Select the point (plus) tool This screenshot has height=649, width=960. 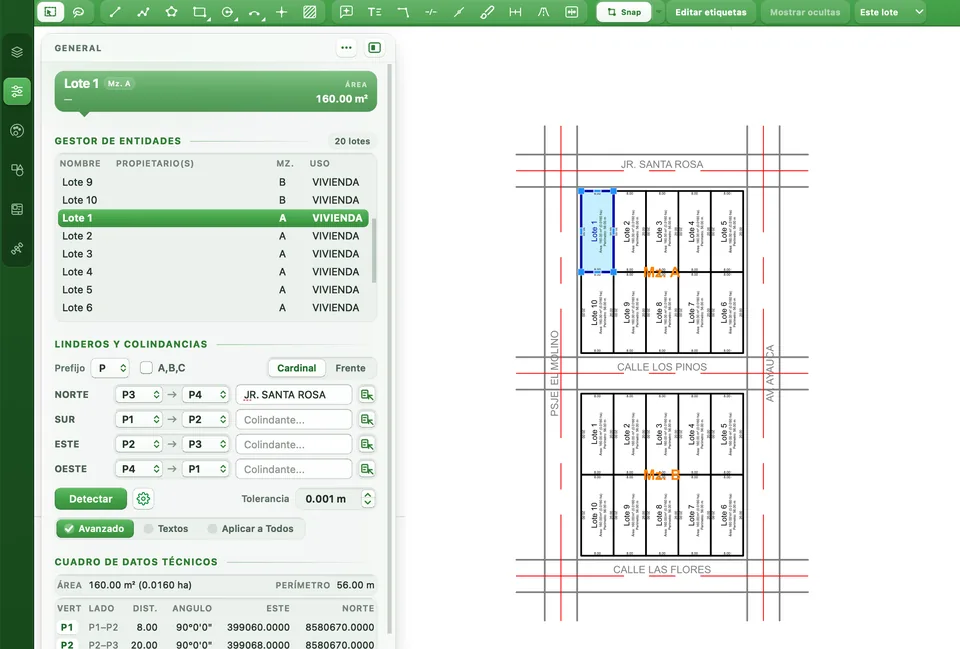pos(282,12)
